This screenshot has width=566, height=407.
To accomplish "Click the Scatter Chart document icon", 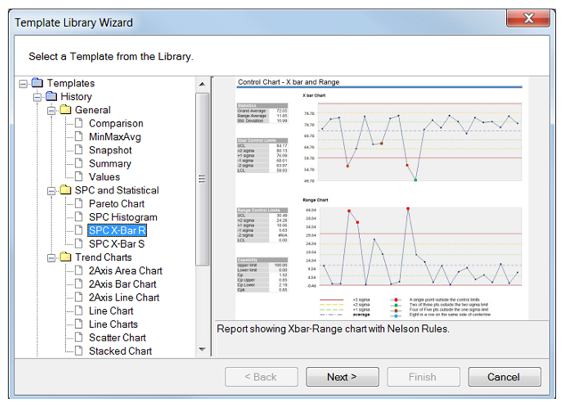I will pyautogui.click(x=79, y=337).
